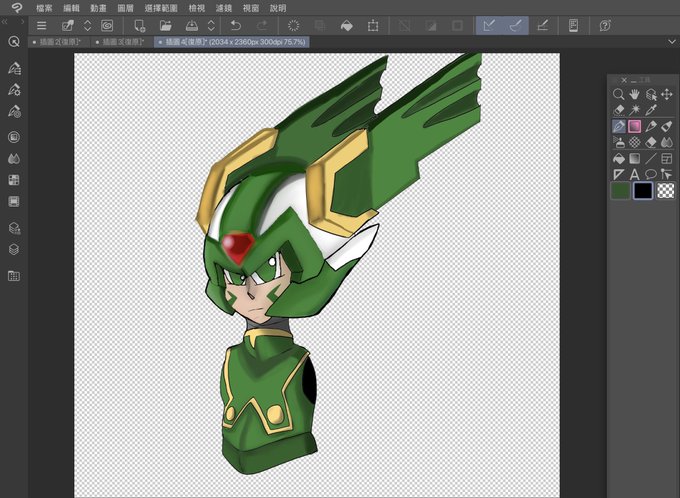Viewport: 680px width, 498px height.
Task: Toggle snap to grid button
Action: (x=543, y=25)
